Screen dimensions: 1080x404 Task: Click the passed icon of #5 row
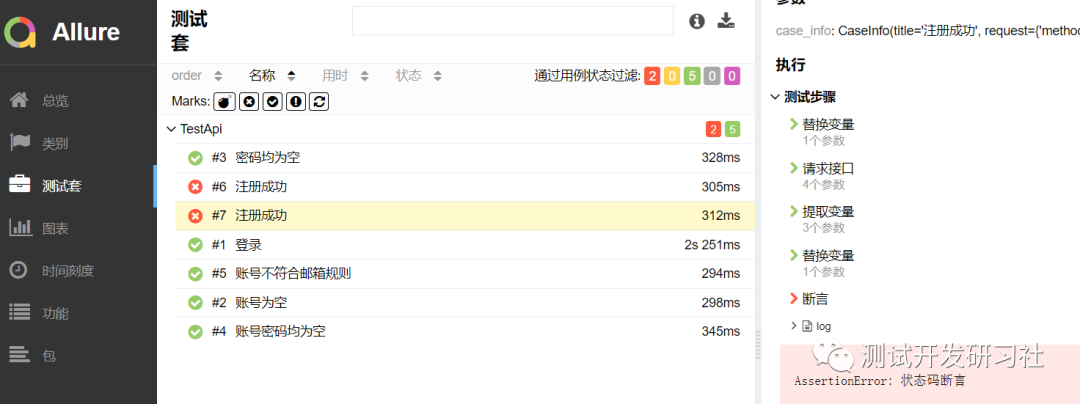click(195, 274)
